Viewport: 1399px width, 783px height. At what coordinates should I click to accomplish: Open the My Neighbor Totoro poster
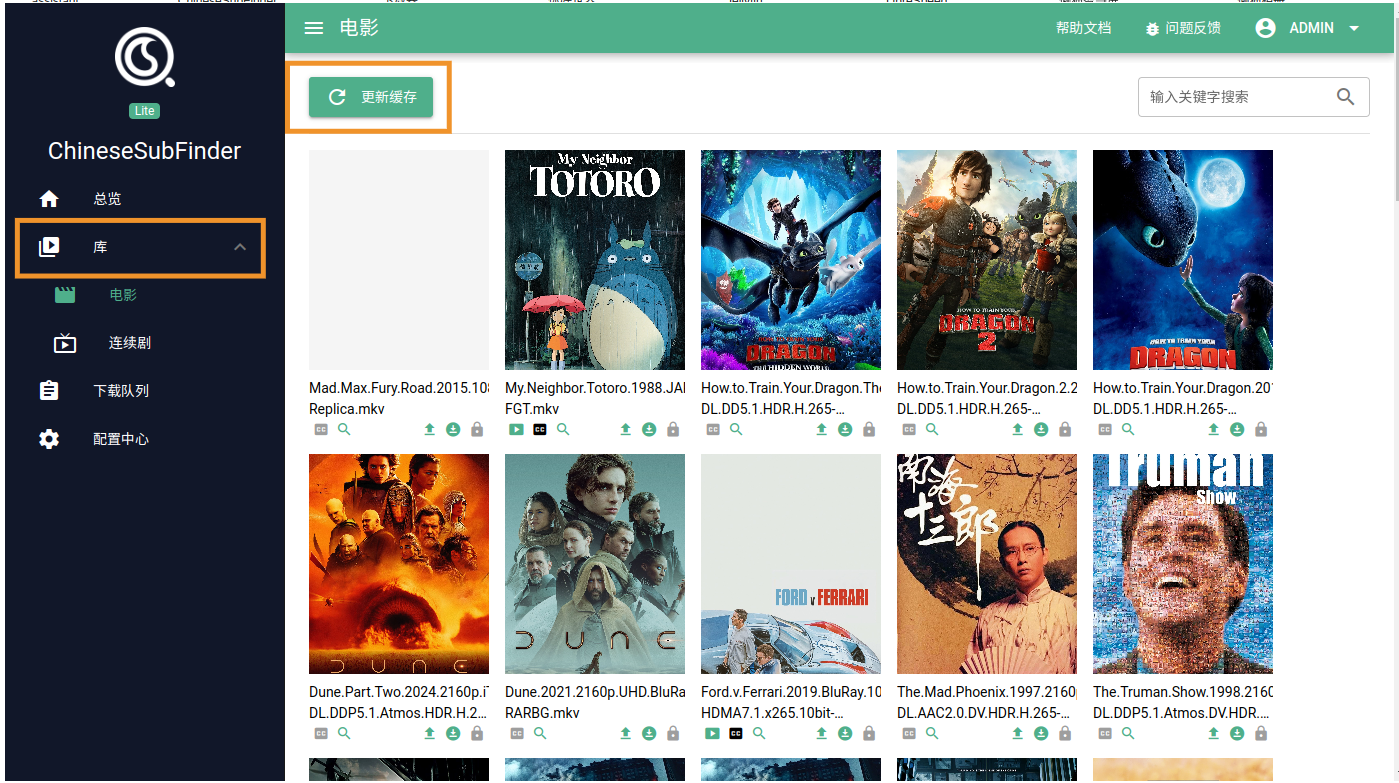tap(595, 260)
